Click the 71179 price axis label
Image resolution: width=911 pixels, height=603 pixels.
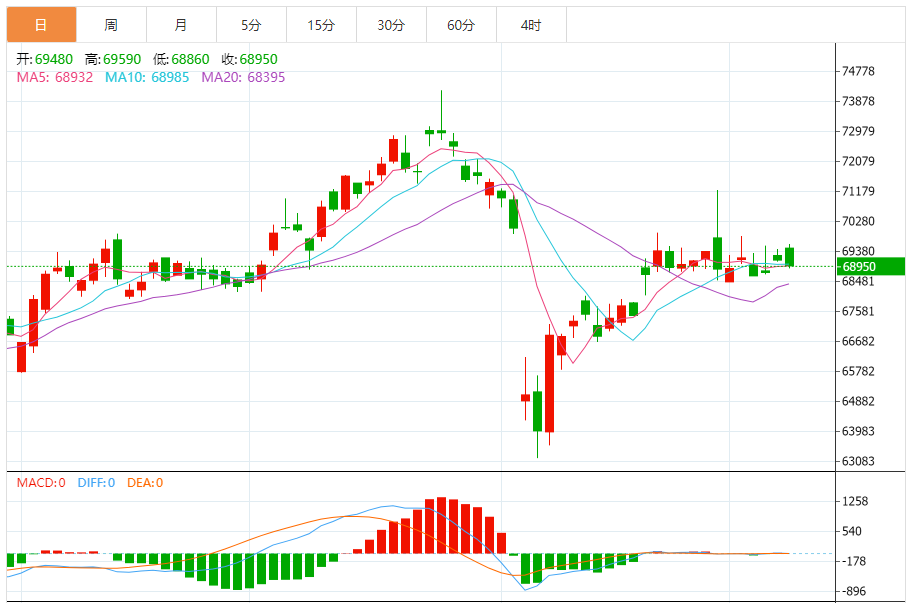click(858, 191)
